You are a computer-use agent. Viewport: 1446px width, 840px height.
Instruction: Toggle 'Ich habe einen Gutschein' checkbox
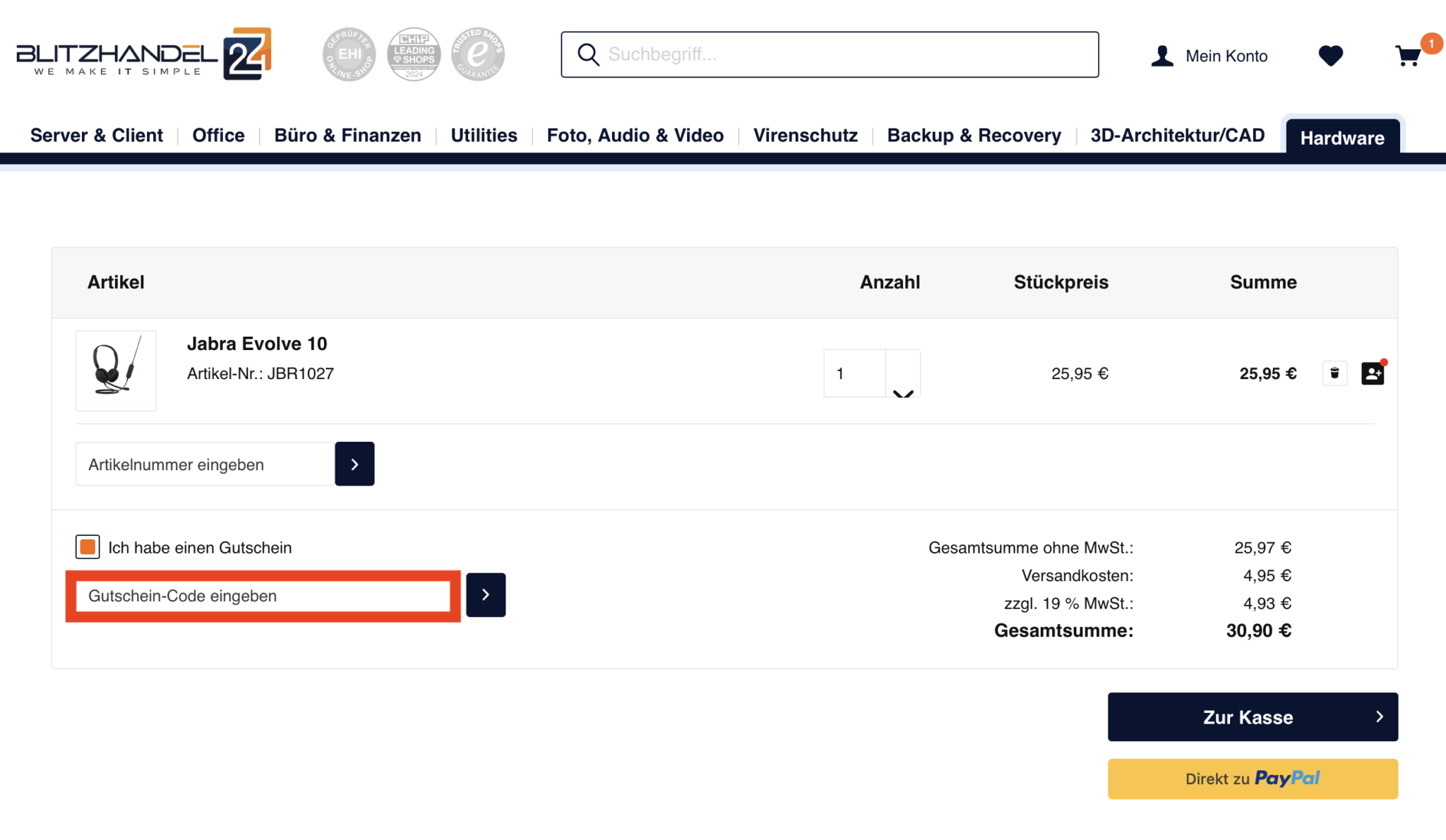point(88,547)
